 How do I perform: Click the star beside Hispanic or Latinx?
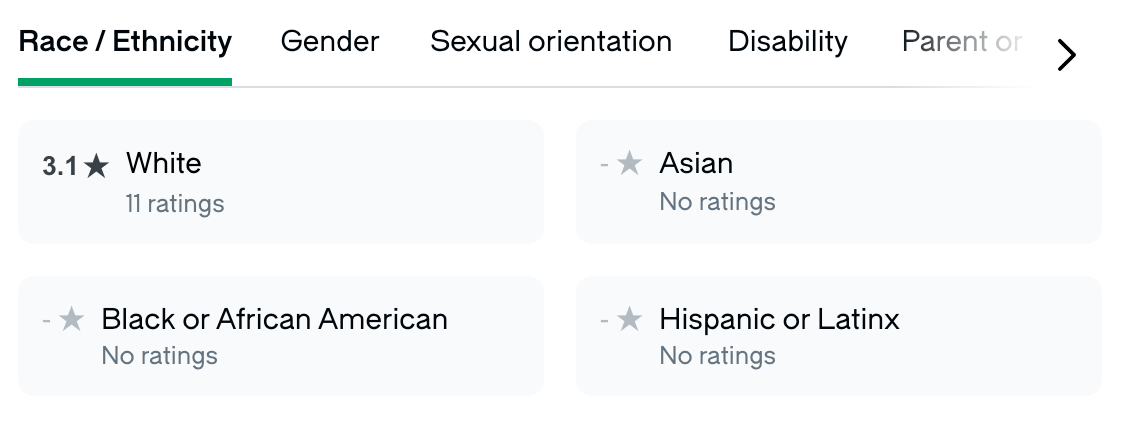(x=629, y=320)
